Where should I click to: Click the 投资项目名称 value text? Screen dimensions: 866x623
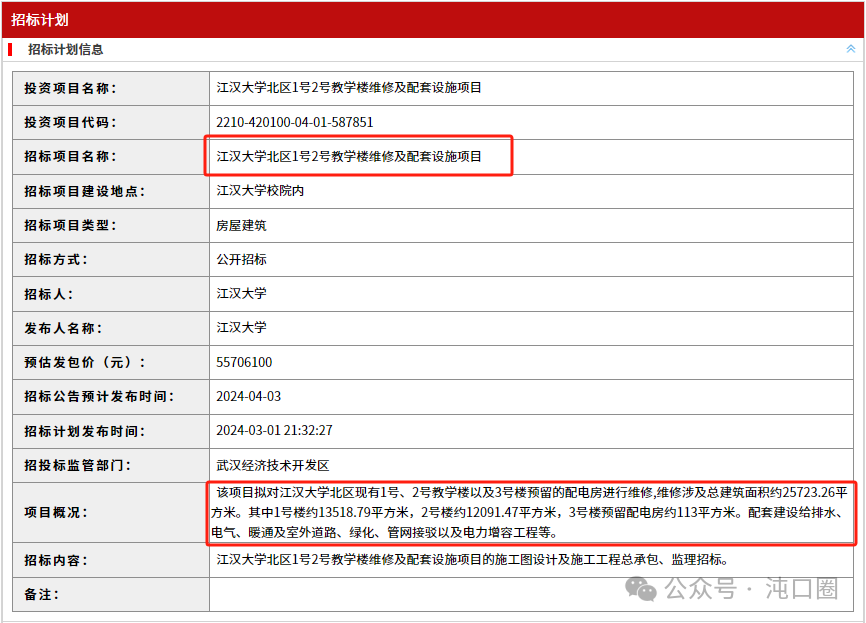point(349,88)
